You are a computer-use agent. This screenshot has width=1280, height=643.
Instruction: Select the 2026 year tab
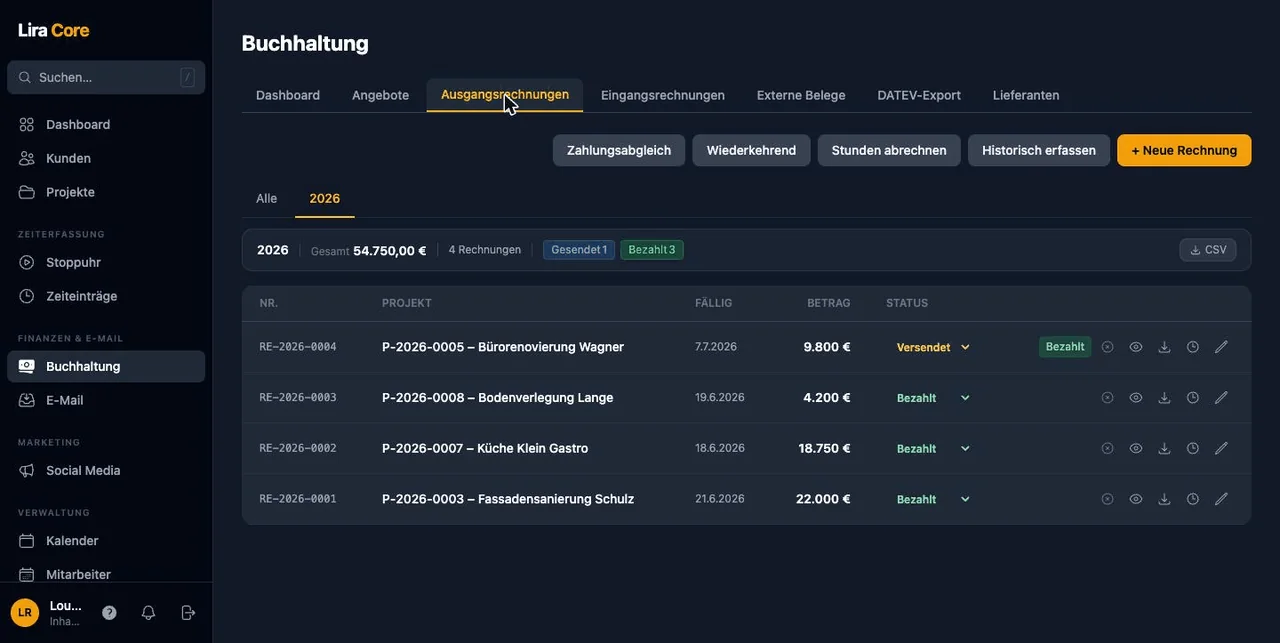point(325,198)
